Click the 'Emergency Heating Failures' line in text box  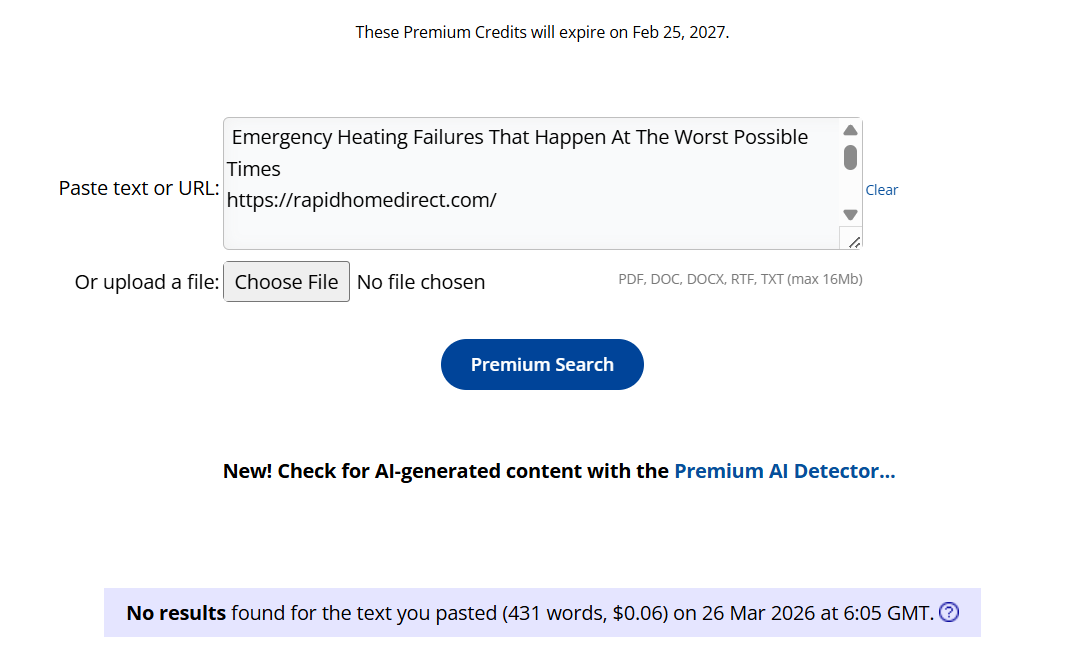519,137
